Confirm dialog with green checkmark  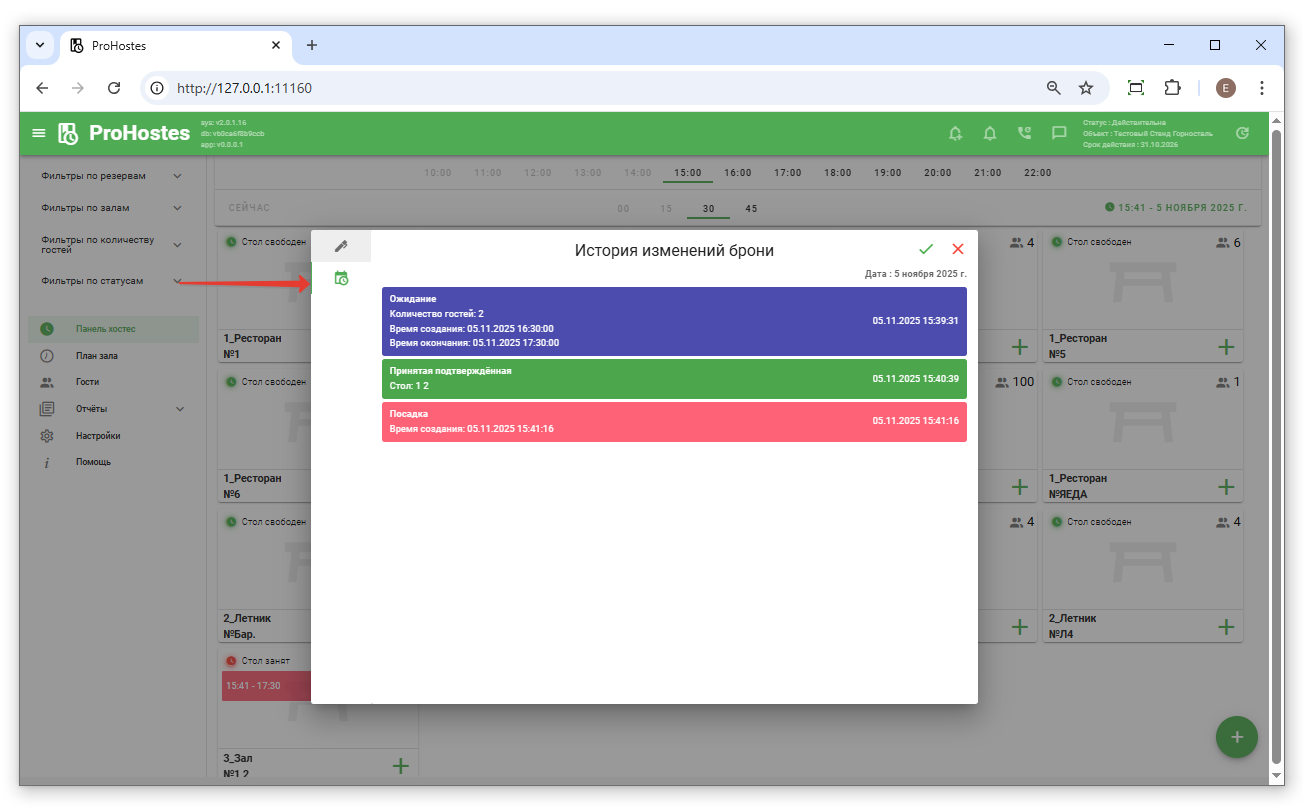pyautogui.click(x=926, y=249)
